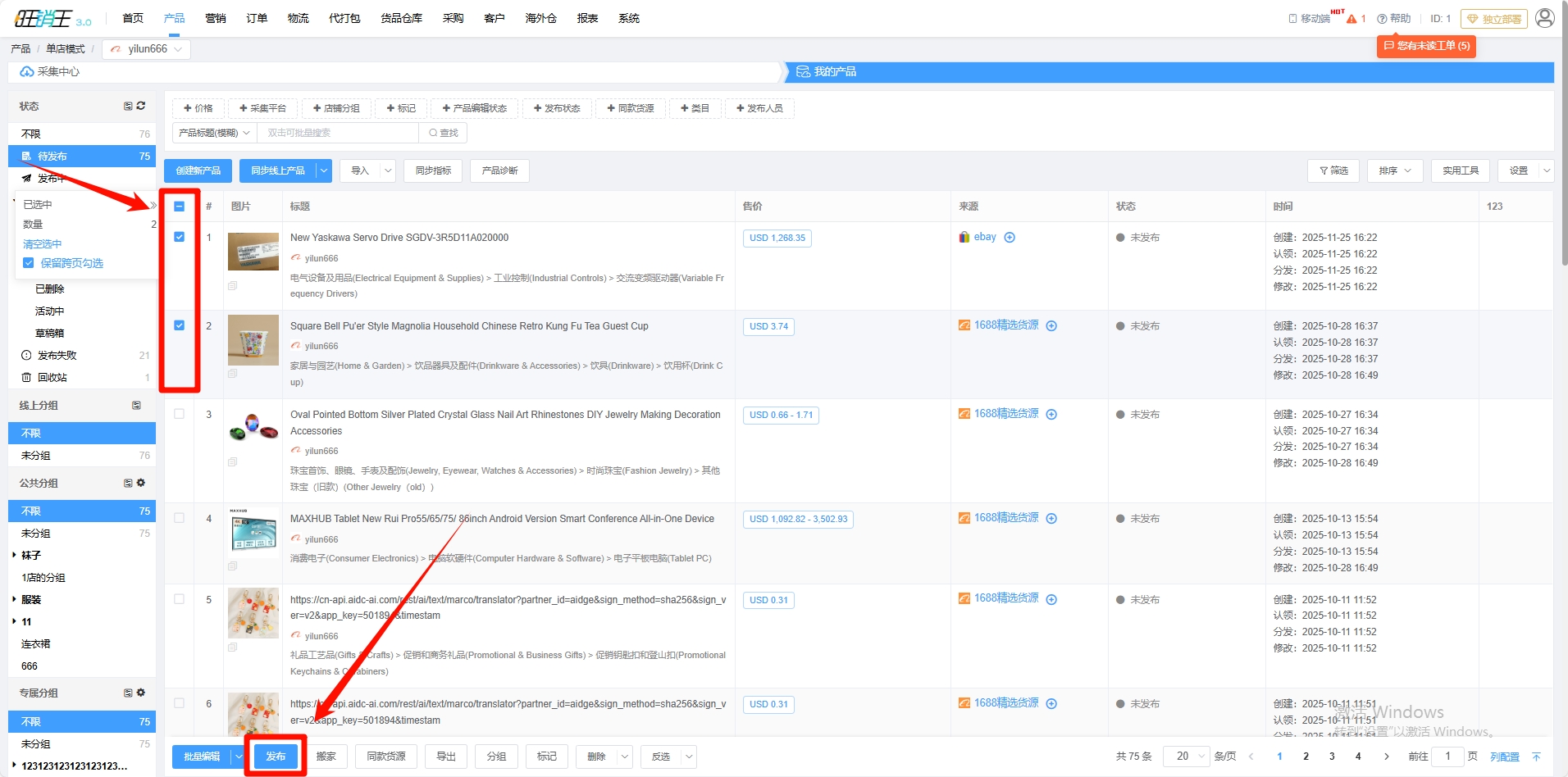
Task: Click the user avatar icon at top right
Action: click(x=1544, y=18)
